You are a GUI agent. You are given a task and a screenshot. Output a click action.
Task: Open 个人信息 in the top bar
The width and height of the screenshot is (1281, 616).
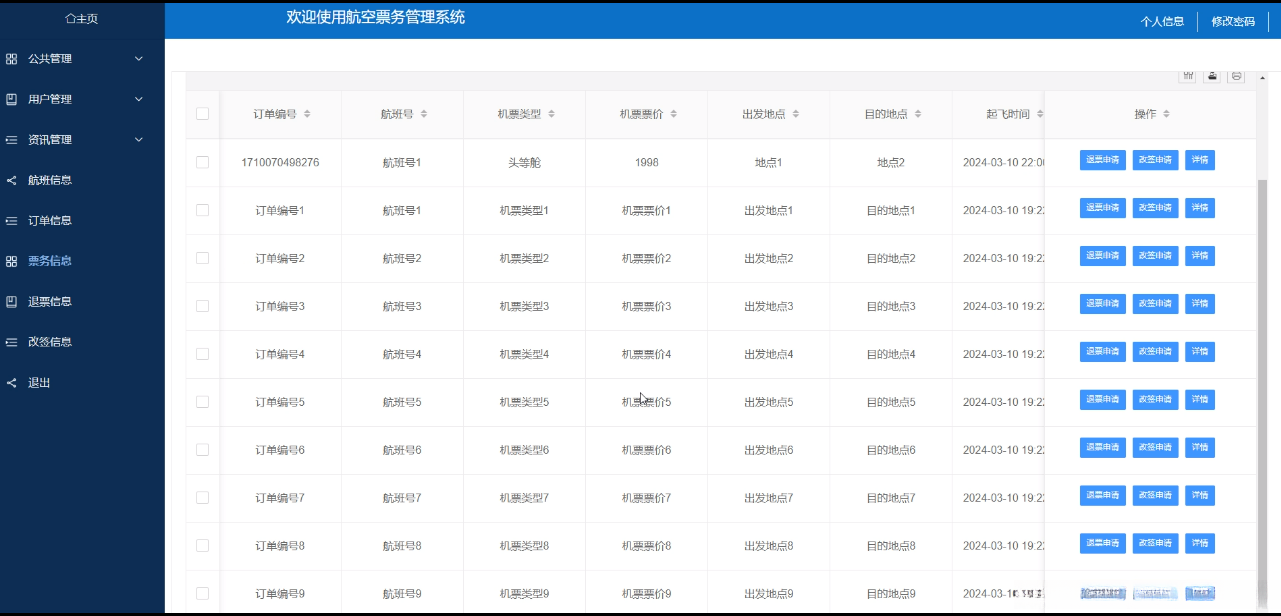click(1162, 21)
